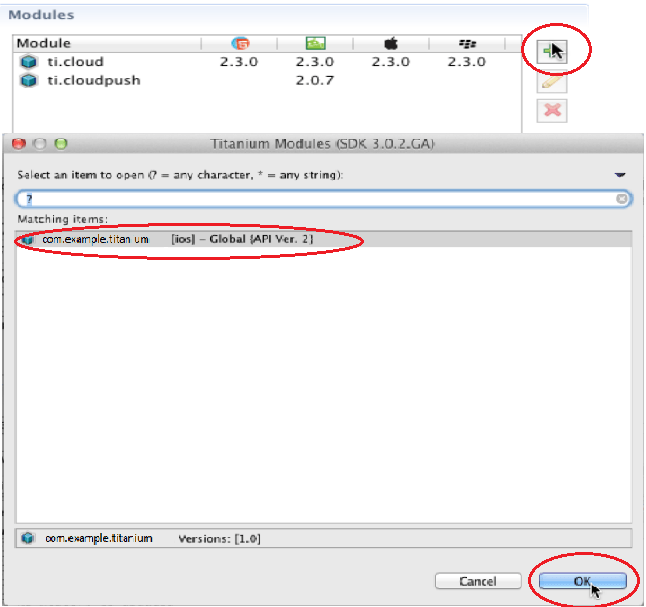Click the Versions: [1.0] details text
Viewport: 646px width, 607px height.
click(219, 539)
